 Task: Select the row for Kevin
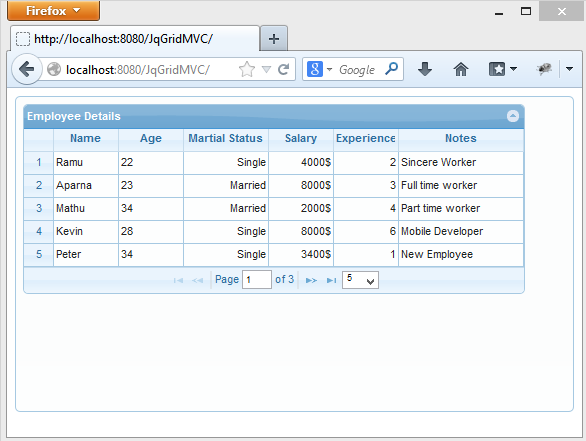pyautogui.click(x=274, y=231)
